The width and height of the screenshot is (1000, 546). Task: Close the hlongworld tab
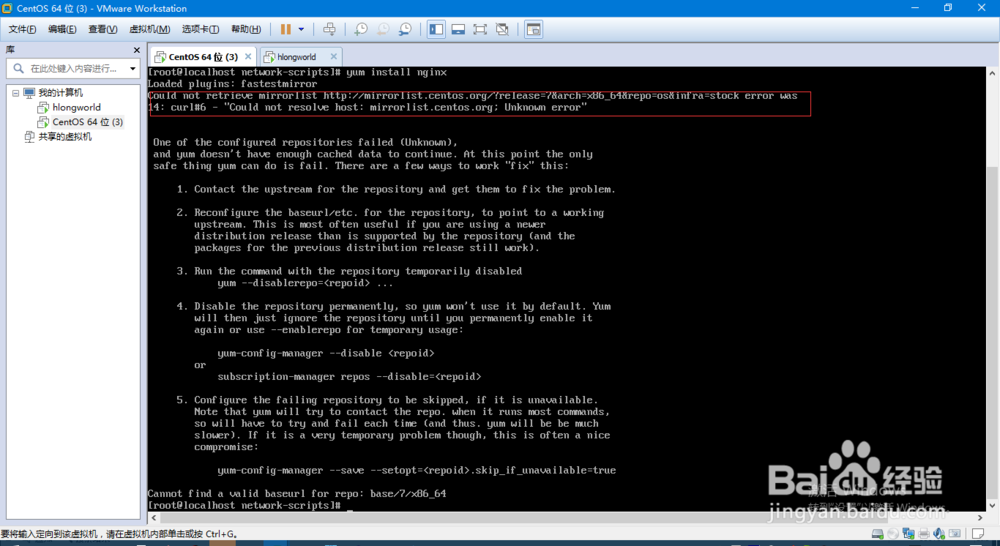click(334, 57)
